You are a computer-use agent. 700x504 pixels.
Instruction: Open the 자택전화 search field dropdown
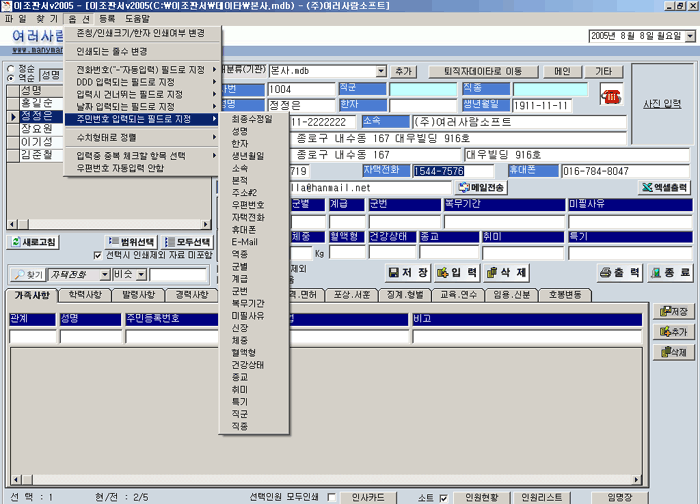click(x=104, y=274)
